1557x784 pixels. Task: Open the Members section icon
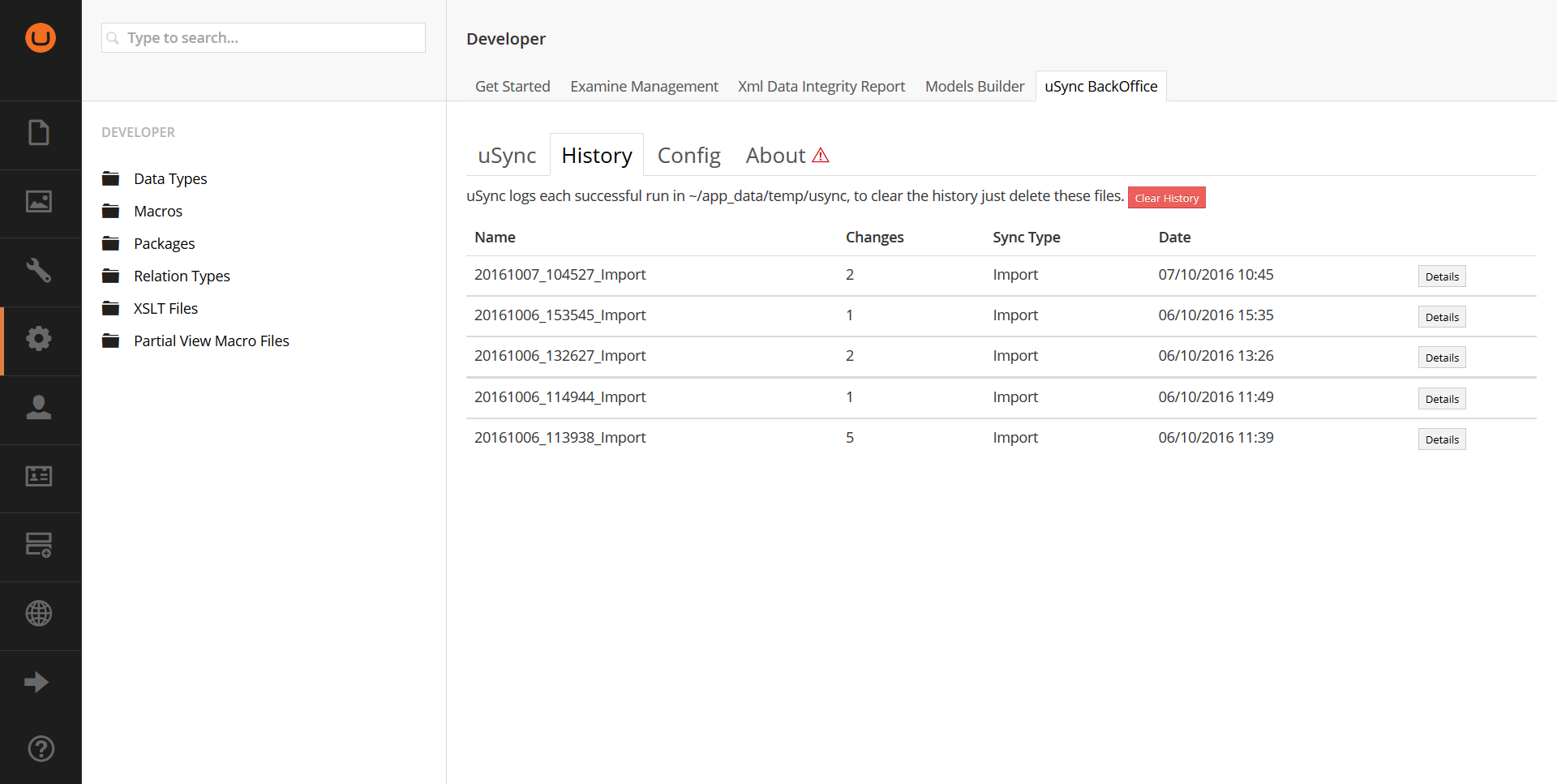pos(39,476)
